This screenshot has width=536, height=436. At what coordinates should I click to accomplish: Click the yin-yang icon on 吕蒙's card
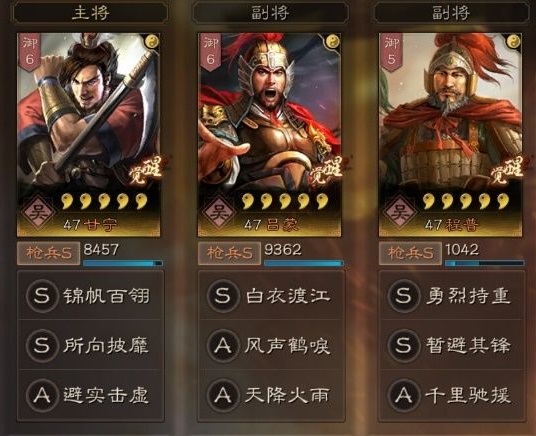[333, 42]
